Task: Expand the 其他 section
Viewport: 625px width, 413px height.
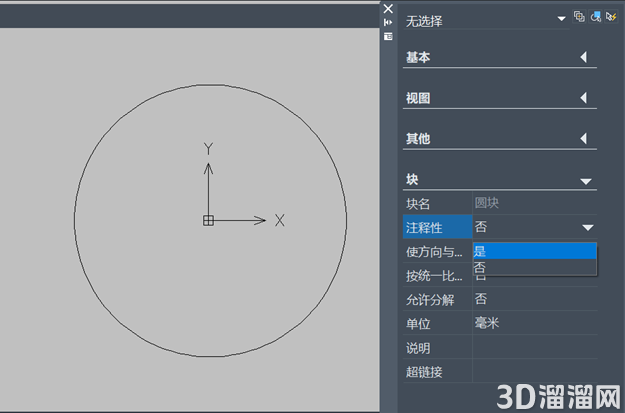Action: [584, 139]
